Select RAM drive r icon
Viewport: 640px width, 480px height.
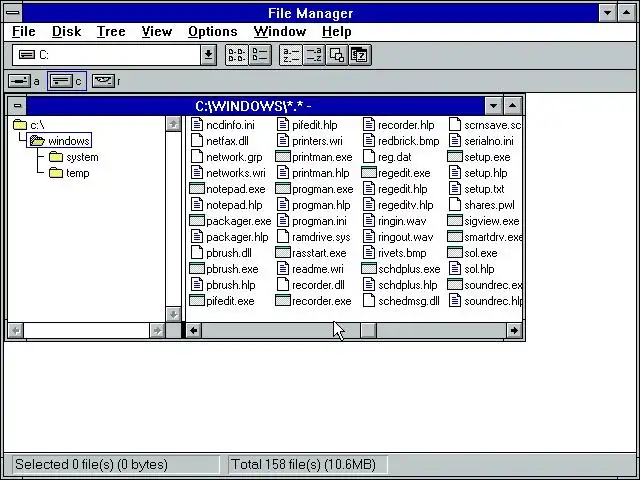(x=103, y=81)
